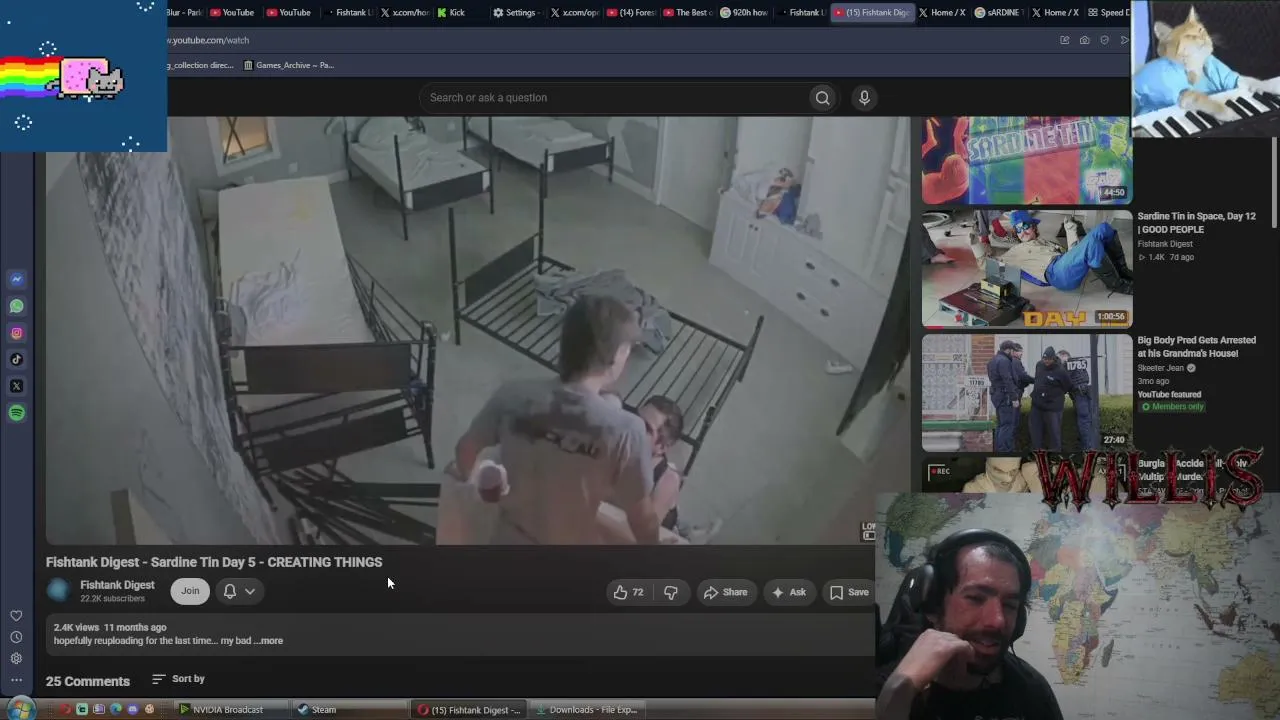Click the Join channel button
Screen dimensions: 1280x720
(190, 591)
